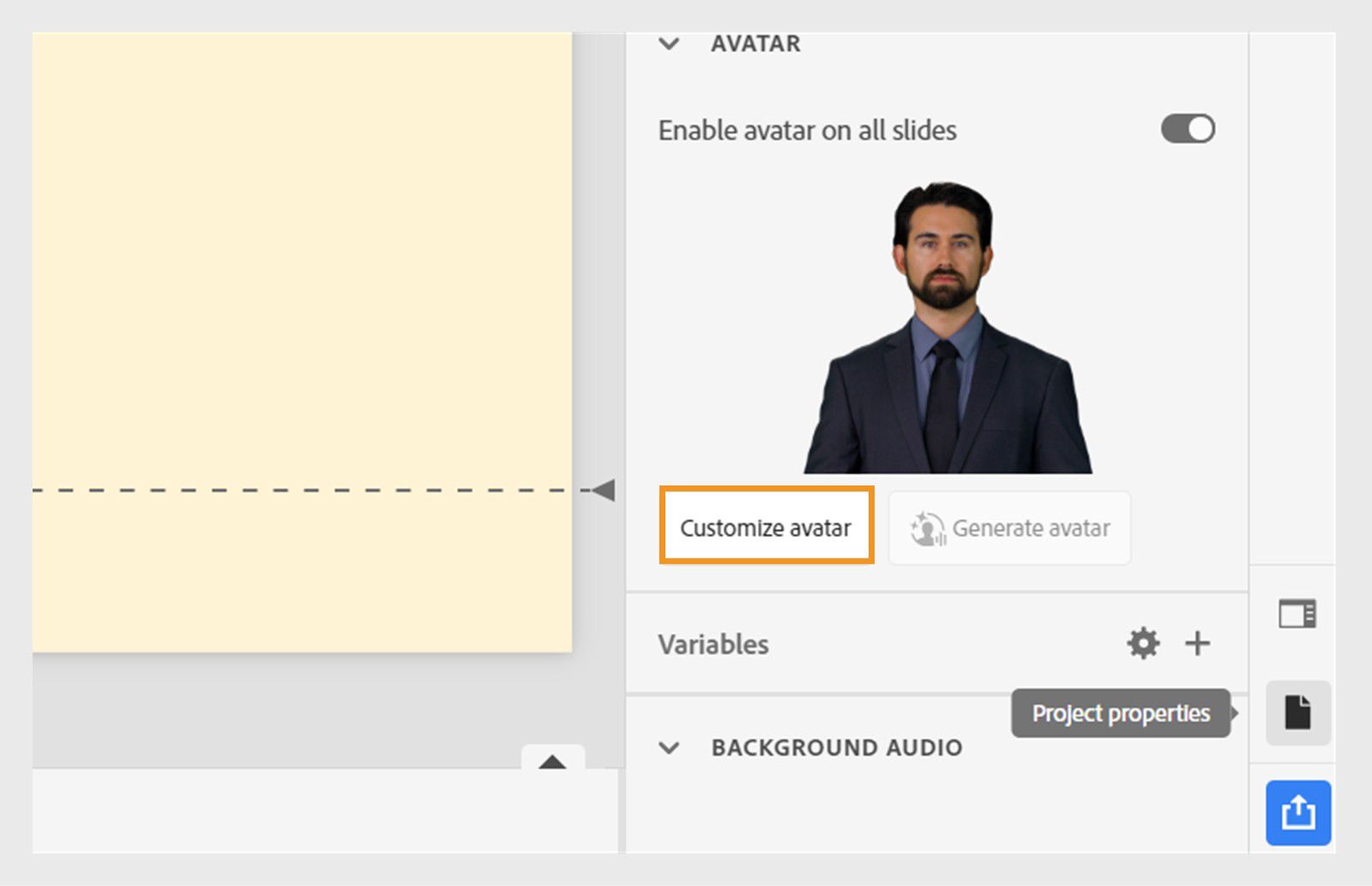Viewport: 1372px width, 886px height.
Task: Click the dashed playhead line across the slide
Action: pyautogui.click(x=300, y=489)
